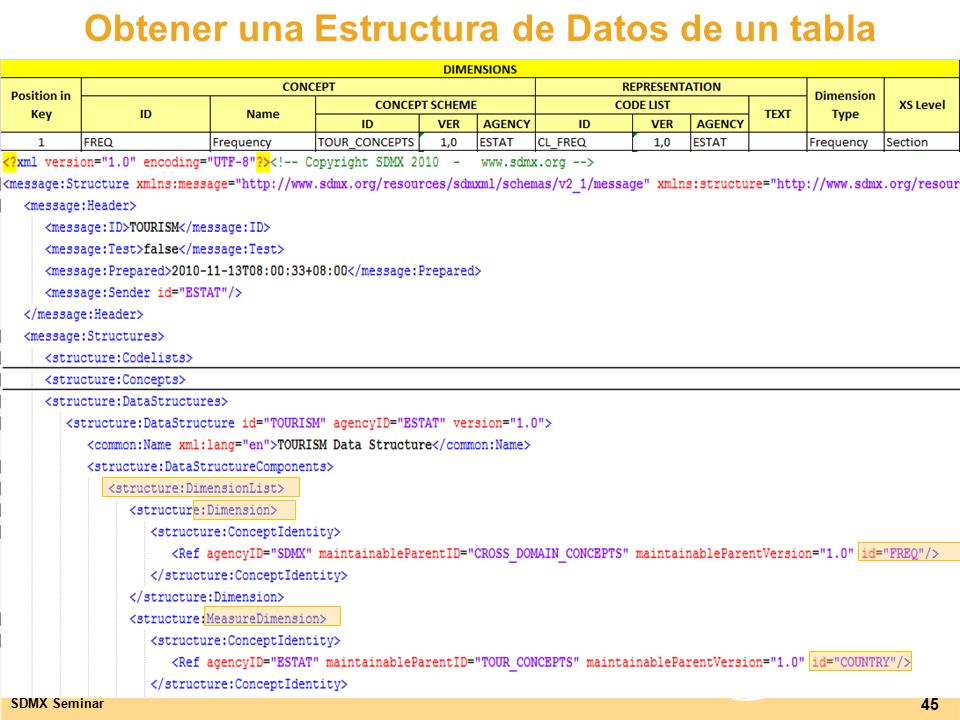Select the DIMENSIONS table header
This screenshot has height=720, width=960.
pos(480,69)
